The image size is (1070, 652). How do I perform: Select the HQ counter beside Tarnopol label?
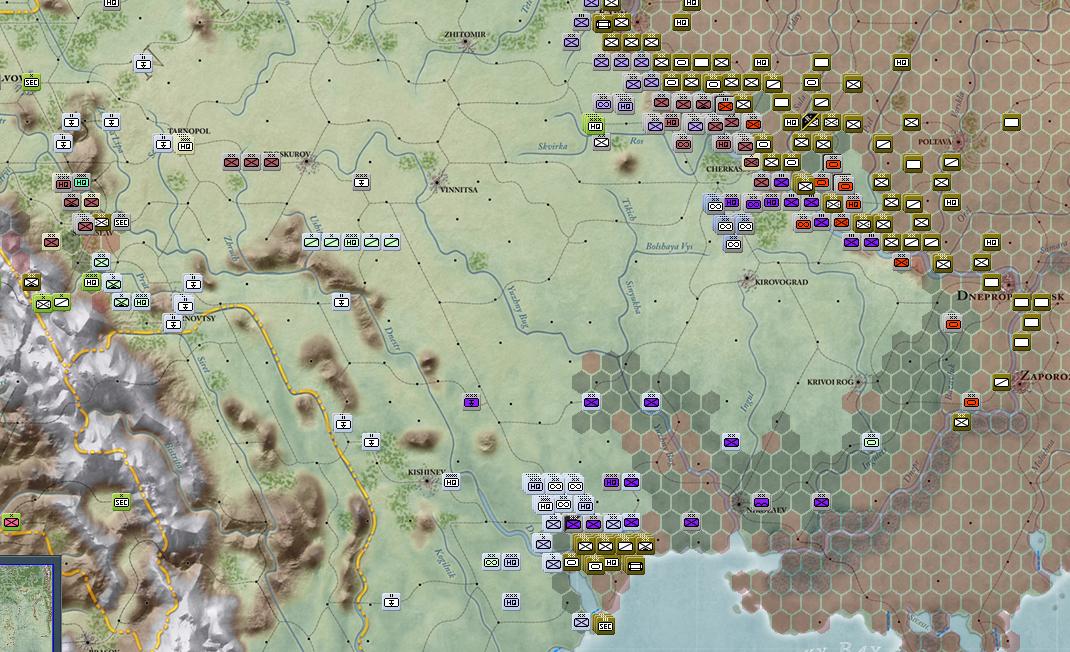185,146
